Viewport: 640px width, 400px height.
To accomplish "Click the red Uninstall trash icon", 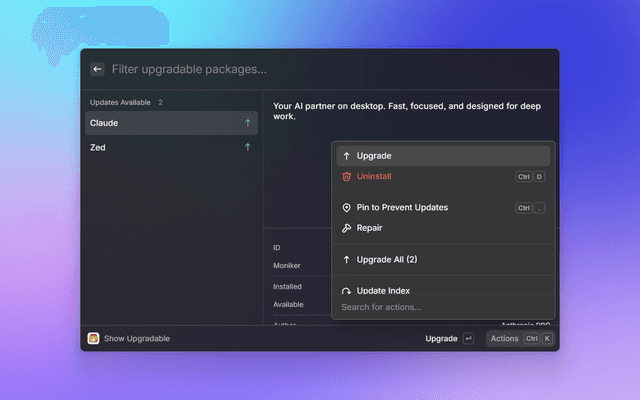I will tap(346, 176).
